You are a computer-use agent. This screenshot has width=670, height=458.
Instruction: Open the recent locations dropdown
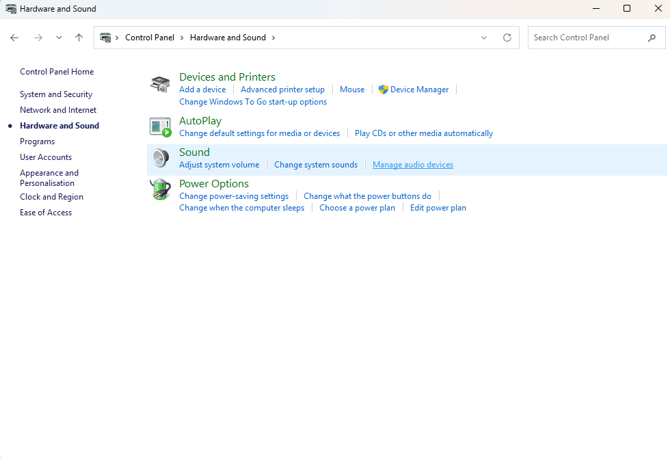[59, 38]
